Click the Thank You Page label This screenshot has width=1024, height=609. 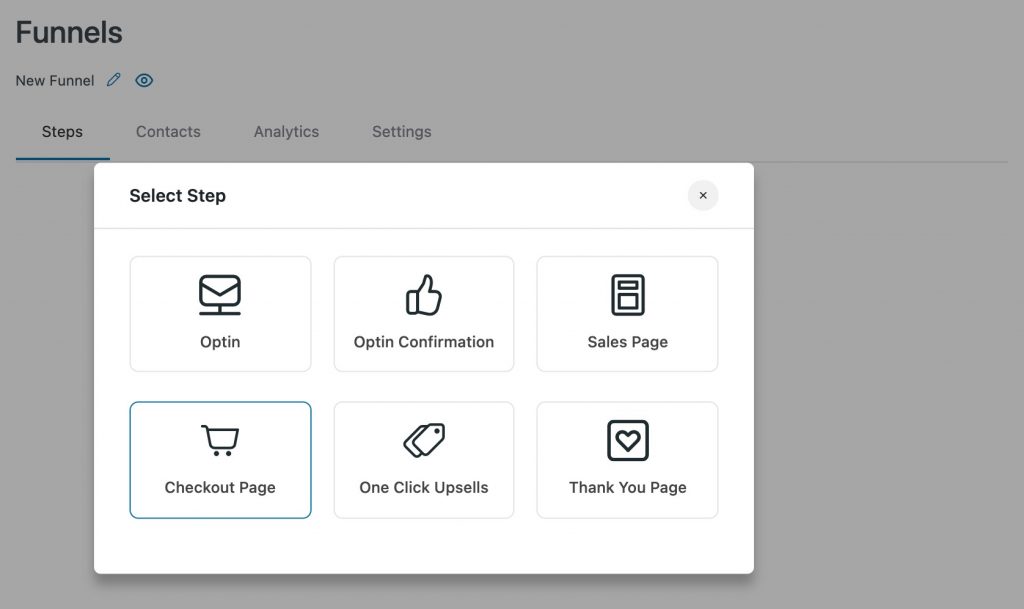628,488
